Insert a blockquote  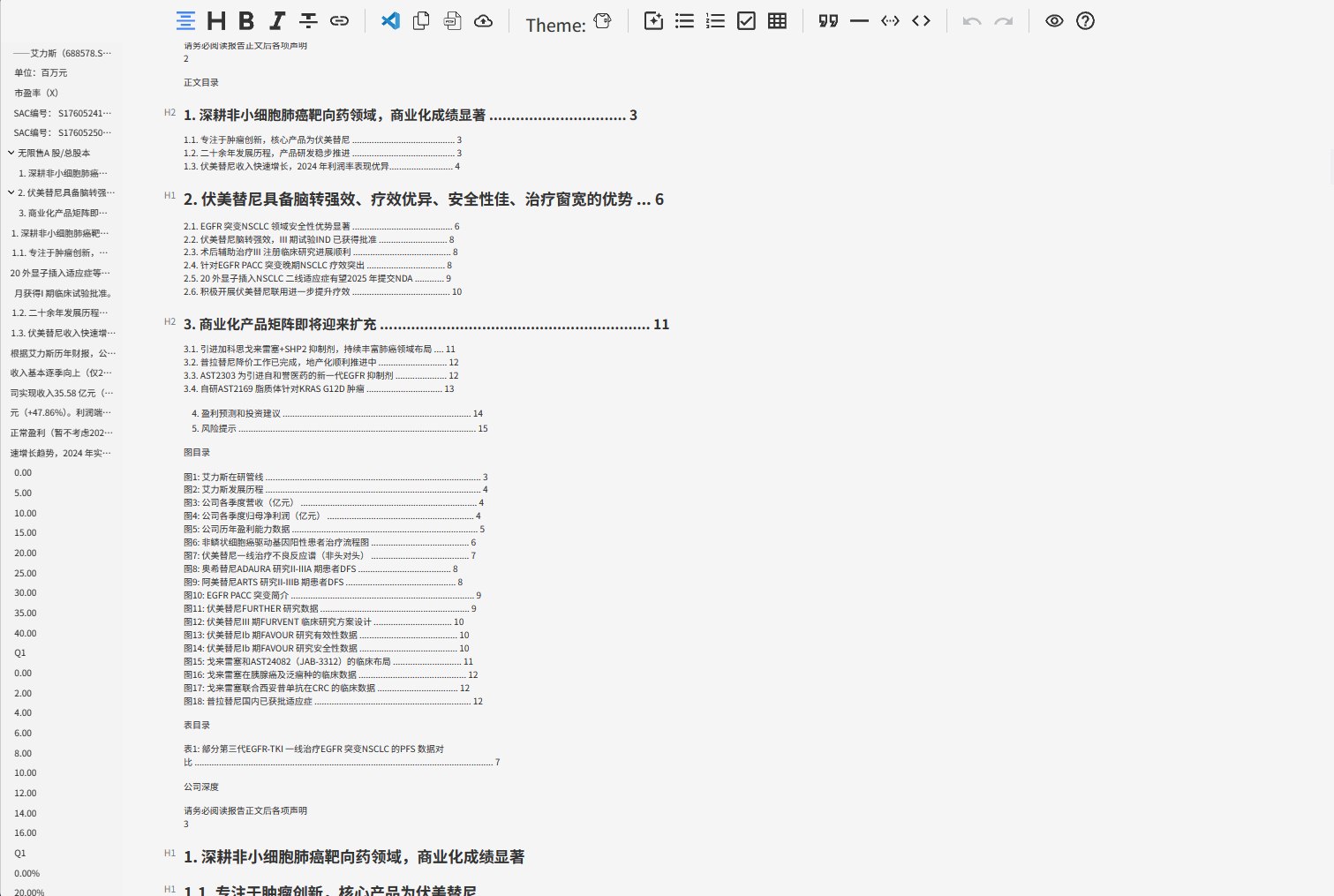point(828,20)
